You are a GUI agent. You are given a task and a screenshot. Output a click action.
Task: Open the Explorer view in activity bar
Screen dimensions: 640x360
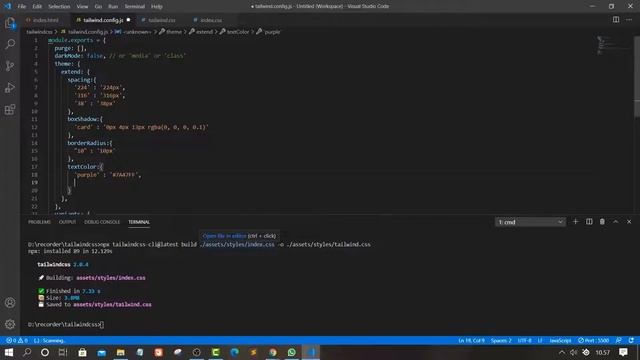pyautogui.click(x=10, y=23)
